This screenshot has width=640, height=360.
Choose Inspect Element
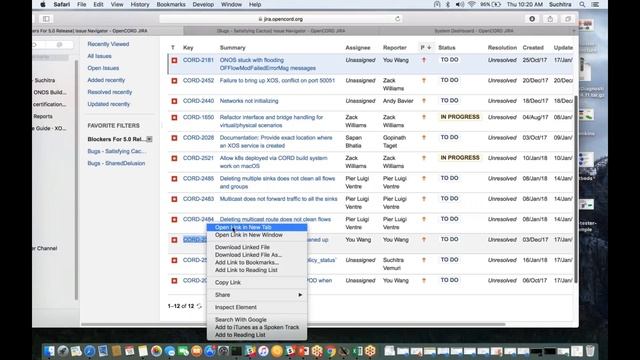coord(257,307)
